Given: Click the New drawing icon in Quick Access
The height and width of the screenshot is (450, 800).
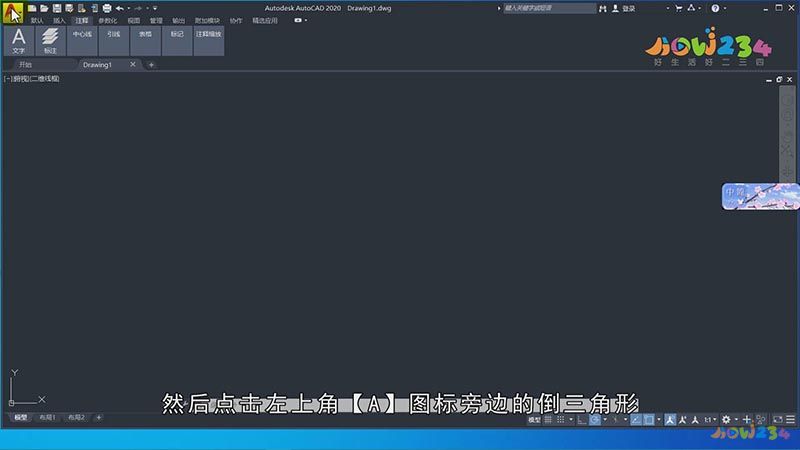Looking at the screenshot, I should click(32, 8).
